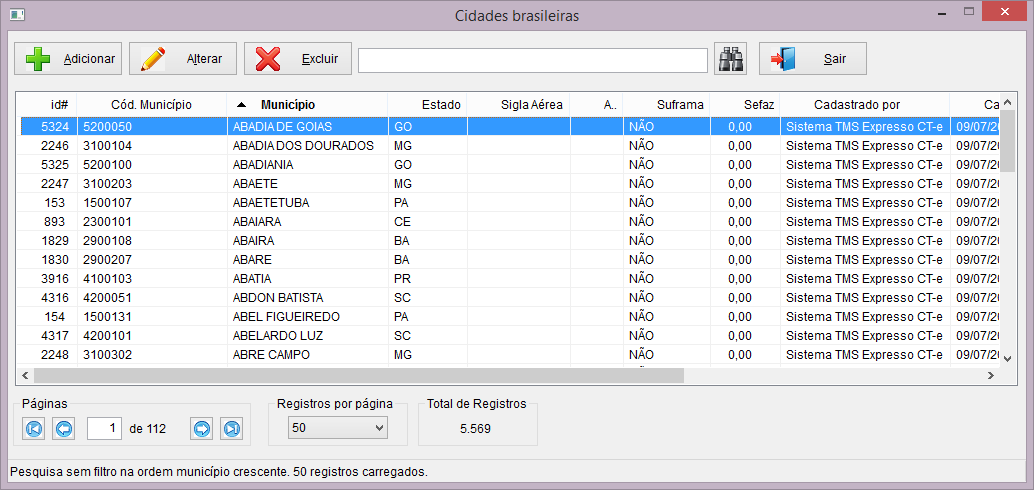
Task: Select row ABADIA DE GOIAS
Action: click(x=510, y=126)
